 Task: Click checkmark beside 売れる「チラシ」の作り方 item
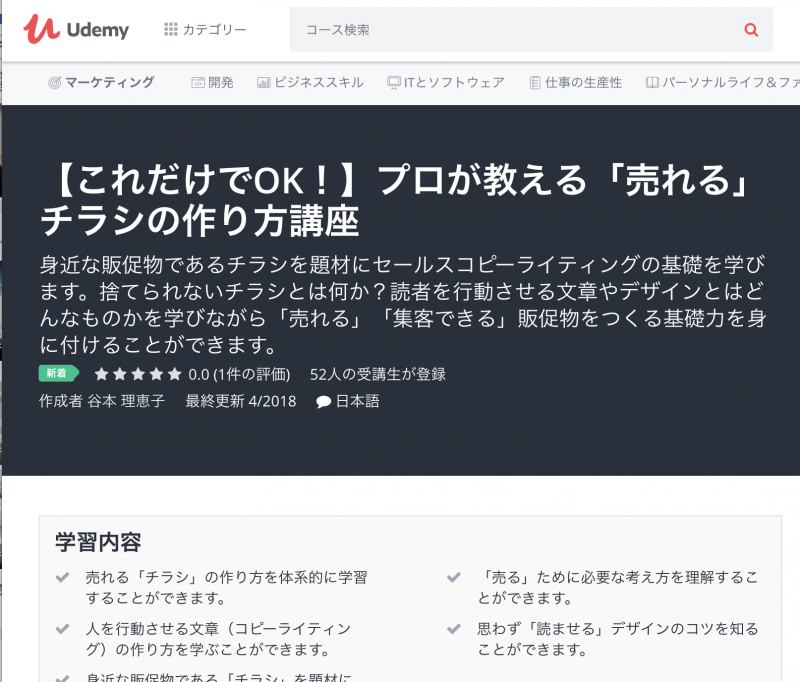(62, 578)
